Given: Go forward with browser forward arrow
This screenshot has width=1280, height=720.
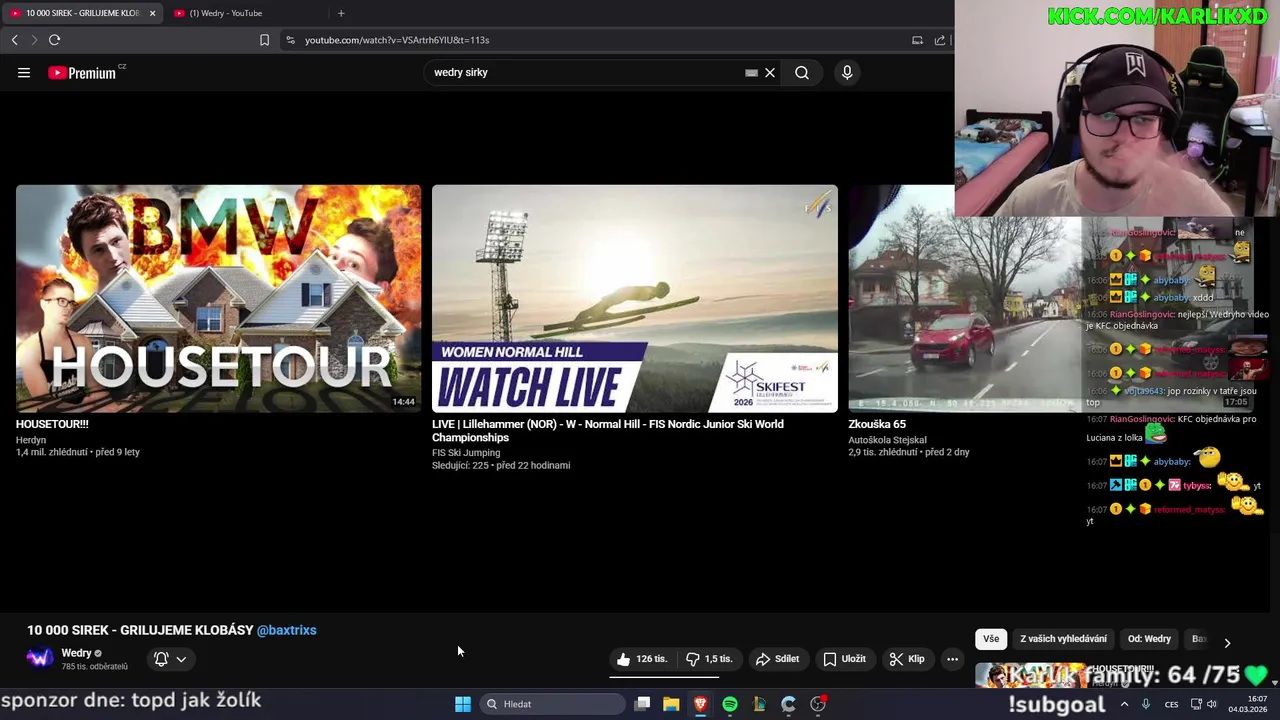Looking at the screenshot, I should (33, 40).
